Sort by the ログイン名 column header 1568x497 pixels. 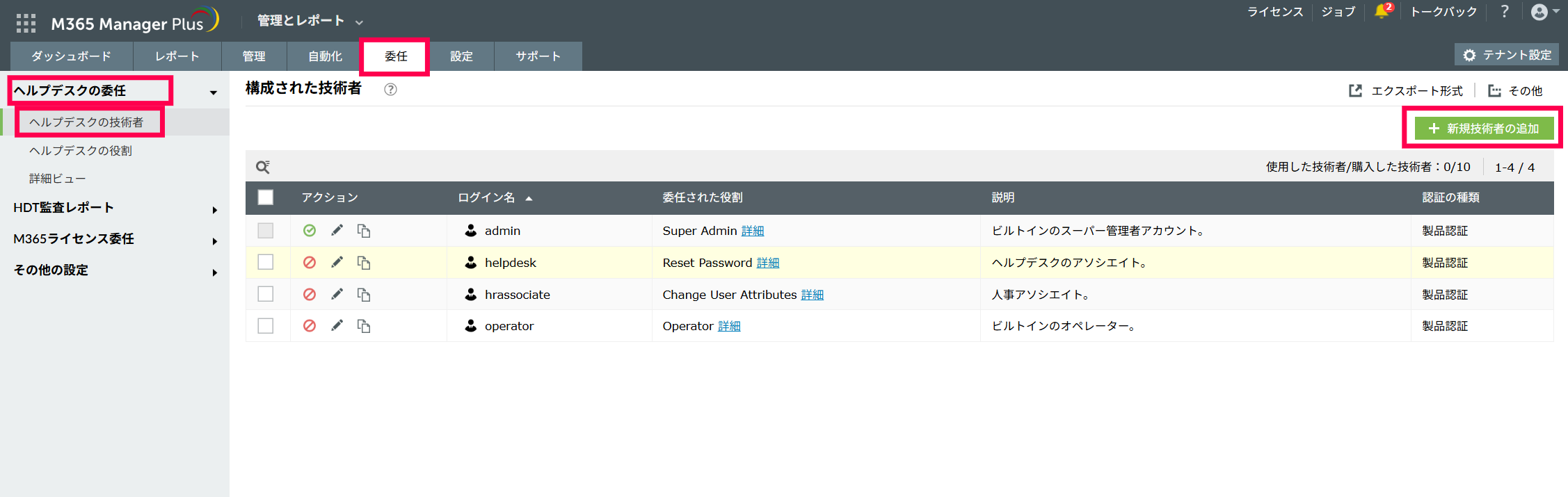(x=486, y=197)
